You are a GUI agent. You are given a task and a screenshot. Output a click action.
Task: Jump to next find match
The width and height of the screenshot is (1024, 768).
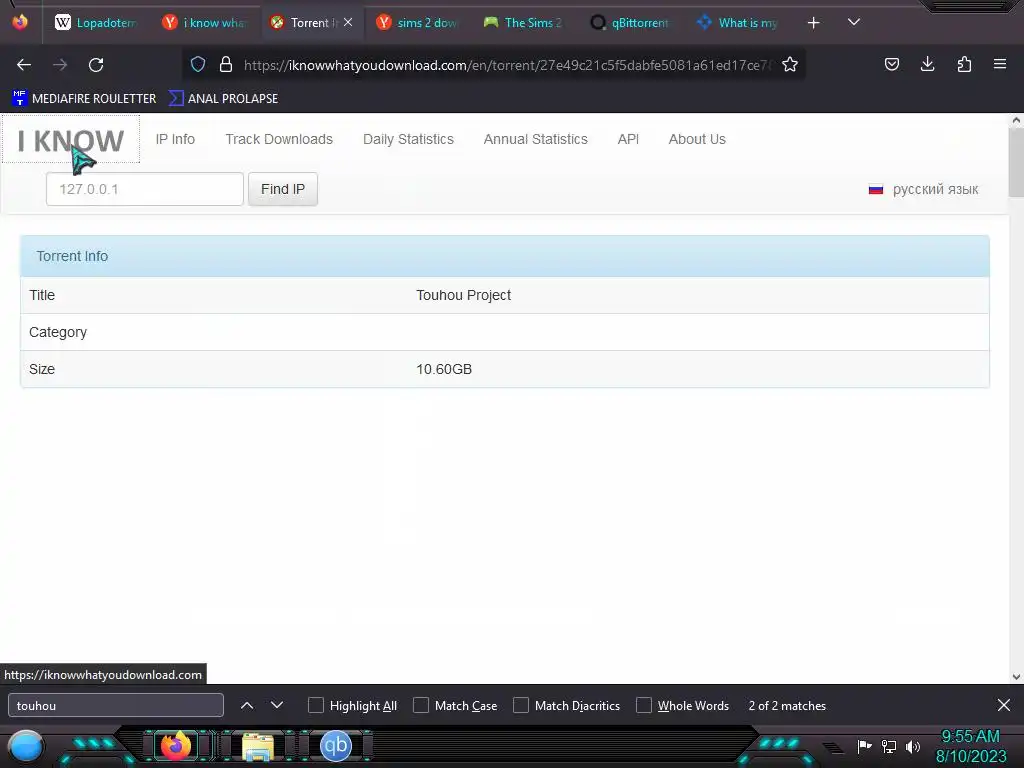[277, 705]
